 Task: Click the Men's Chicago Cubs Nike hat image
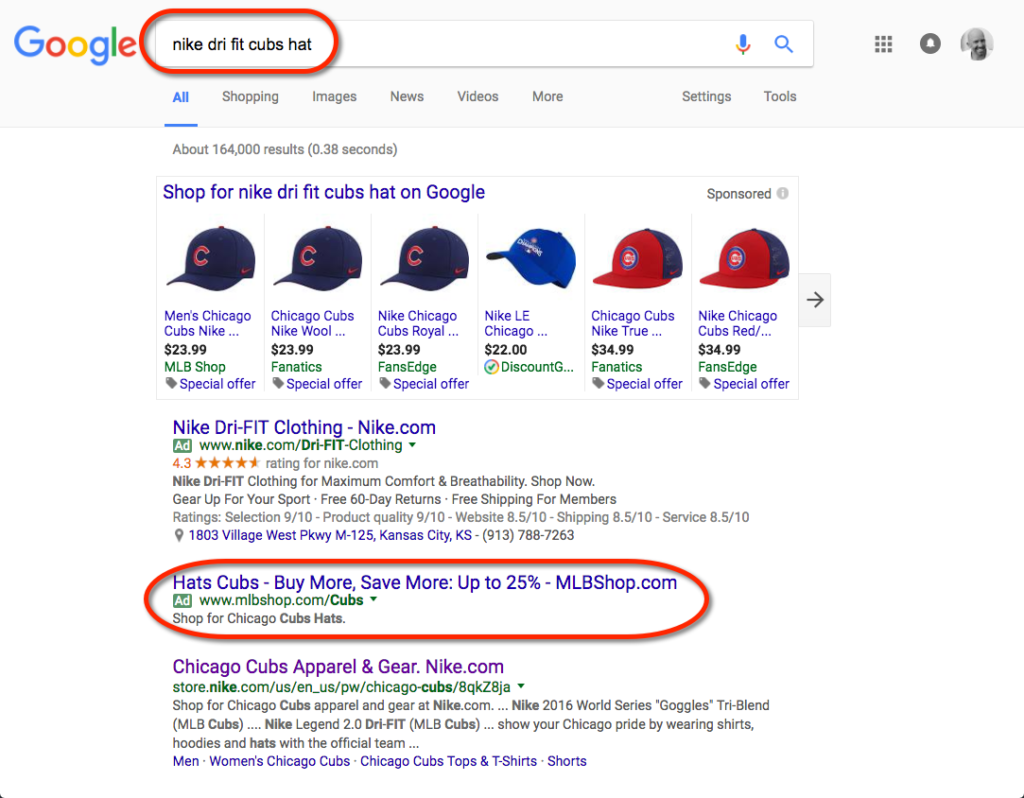(210, 259)
